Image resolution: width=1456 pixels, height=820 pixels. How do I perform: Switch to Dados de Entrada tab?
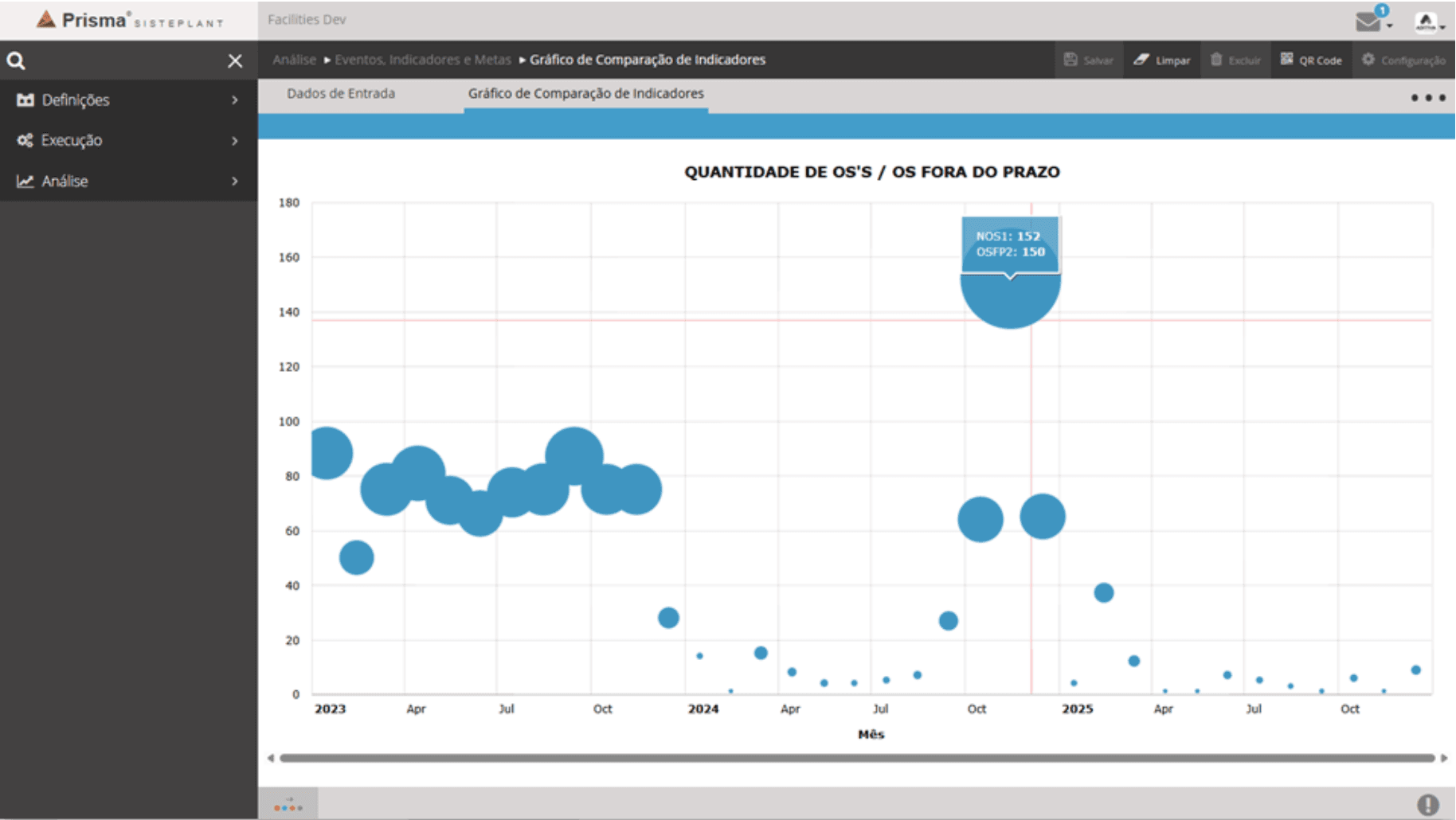pos(341,93)
